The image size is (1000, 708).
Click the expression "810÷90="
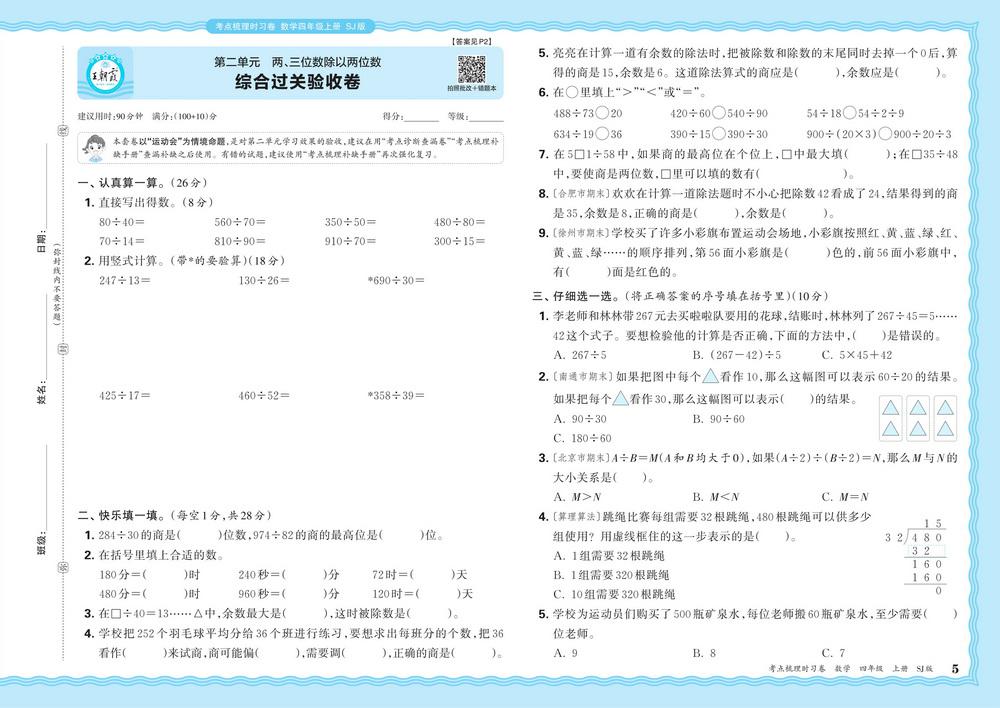pyautogui.click(x=240, y=242)
